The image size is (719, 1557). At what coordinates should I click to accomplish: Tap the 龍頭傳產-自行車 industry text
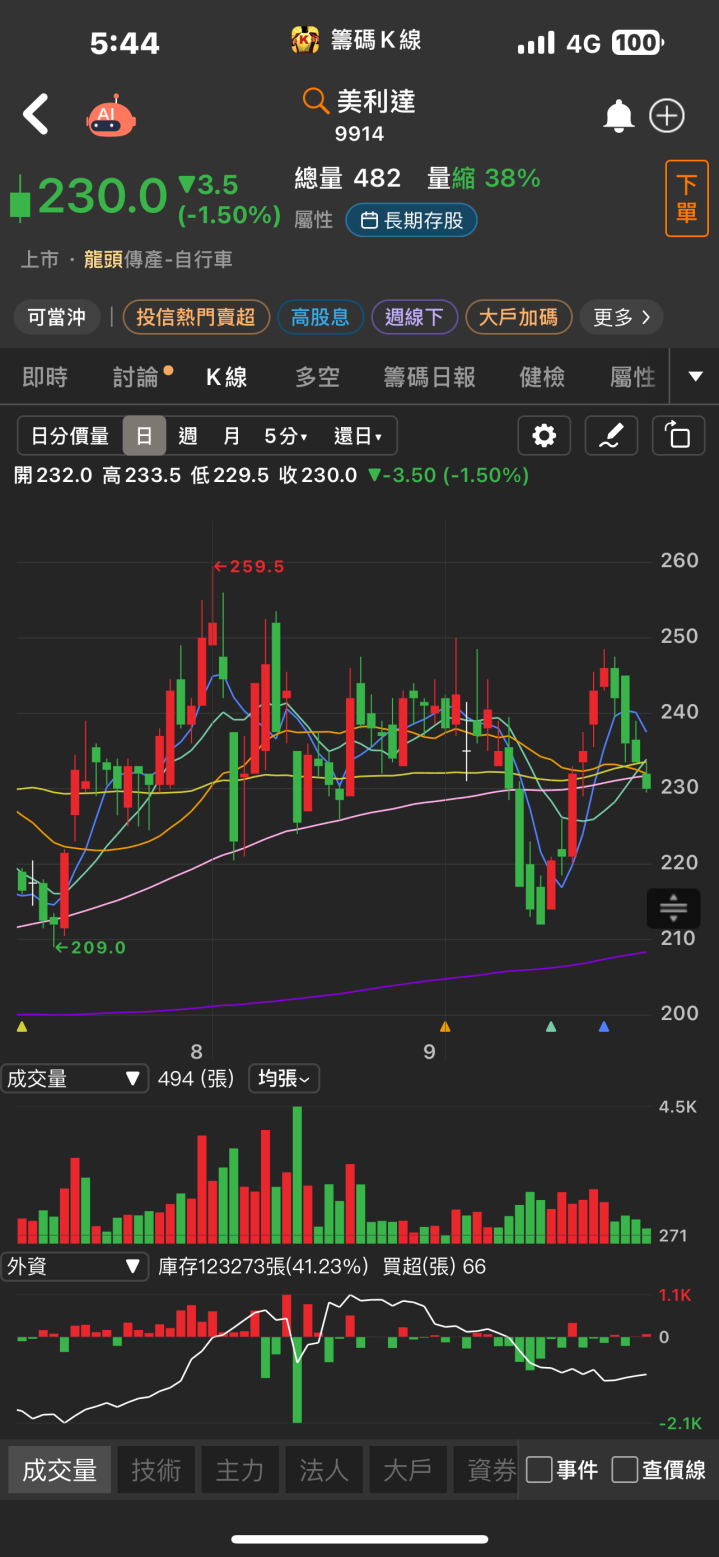pos(158,260)
